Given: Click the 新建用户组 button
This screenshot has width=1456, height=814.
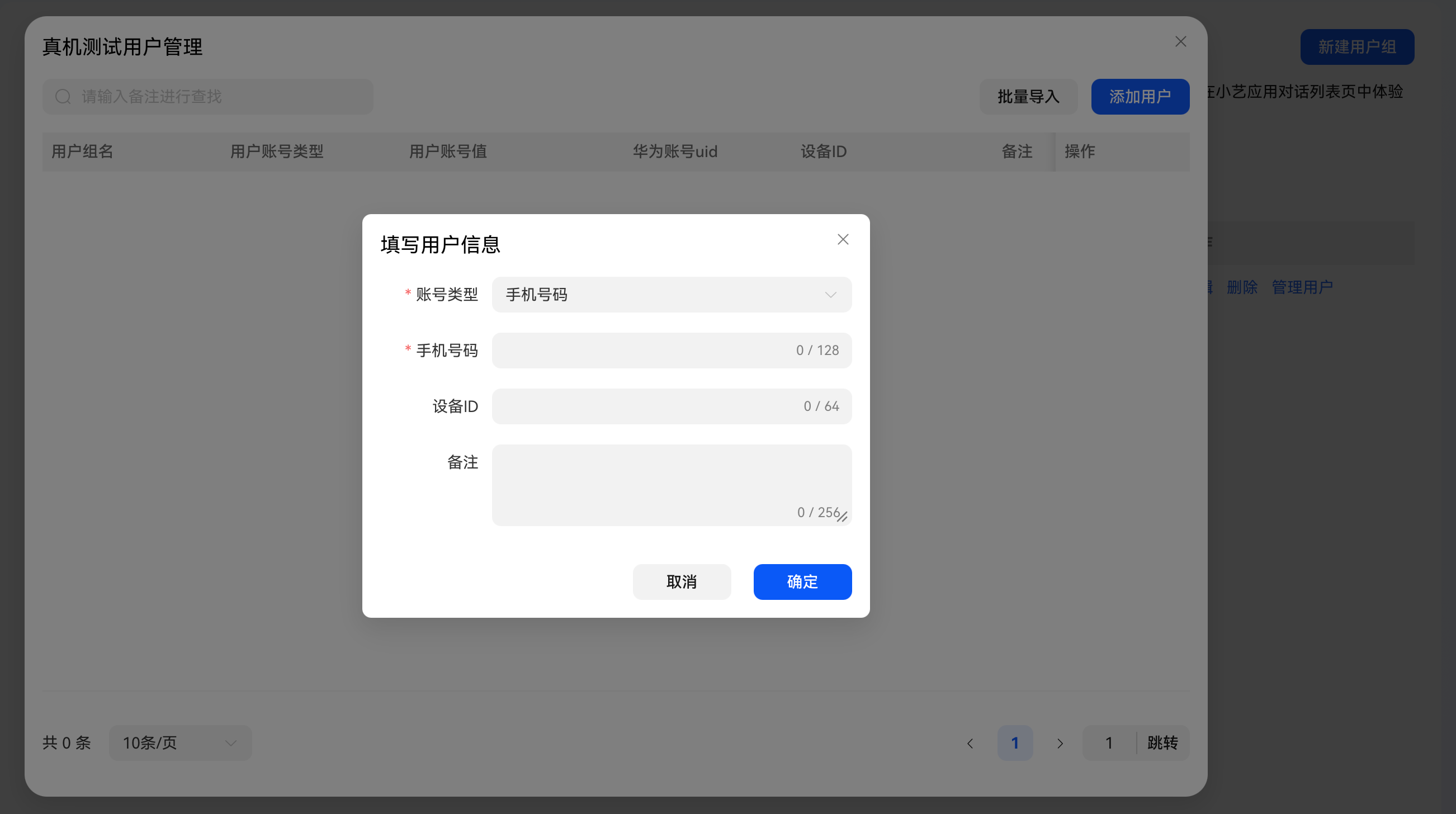Looking at the screenshot, I should point(1356,47).
